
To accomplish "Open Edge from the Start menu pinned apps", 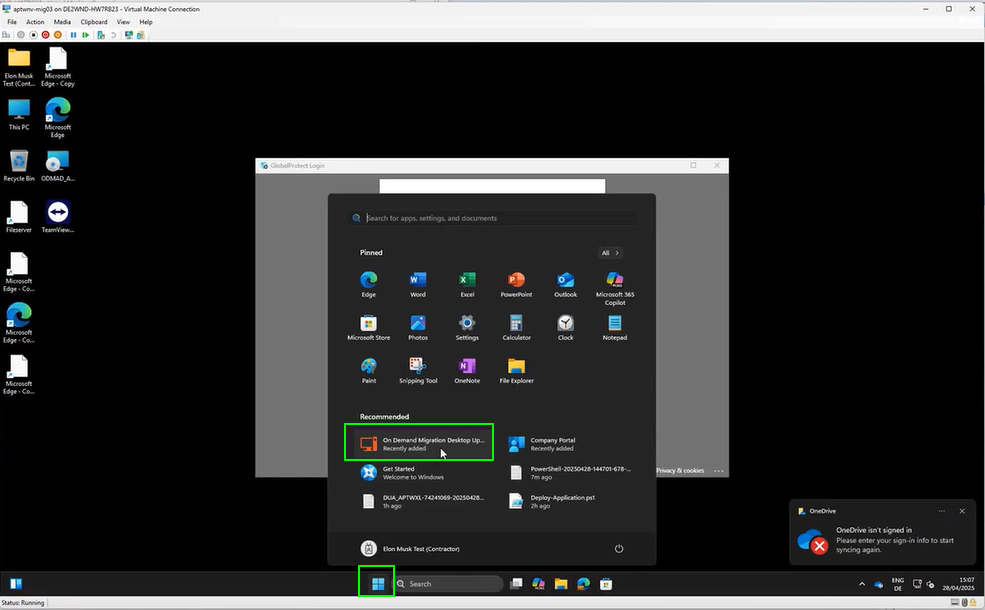I will tap(369, 285).
